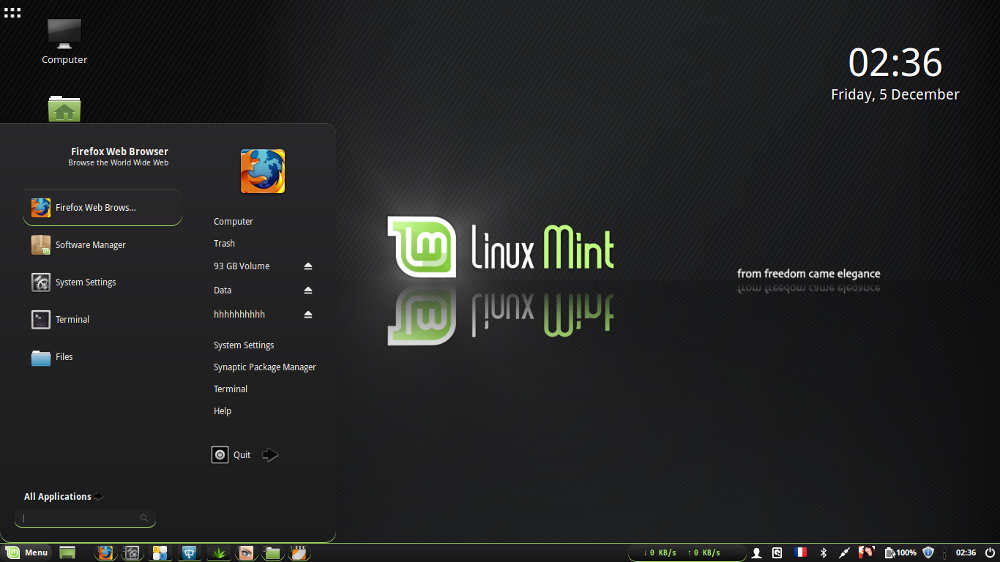The width and height of the screenshot is (1000, 562).
Task: Click the tray icon right of user icon
Action: pos(777,553)
